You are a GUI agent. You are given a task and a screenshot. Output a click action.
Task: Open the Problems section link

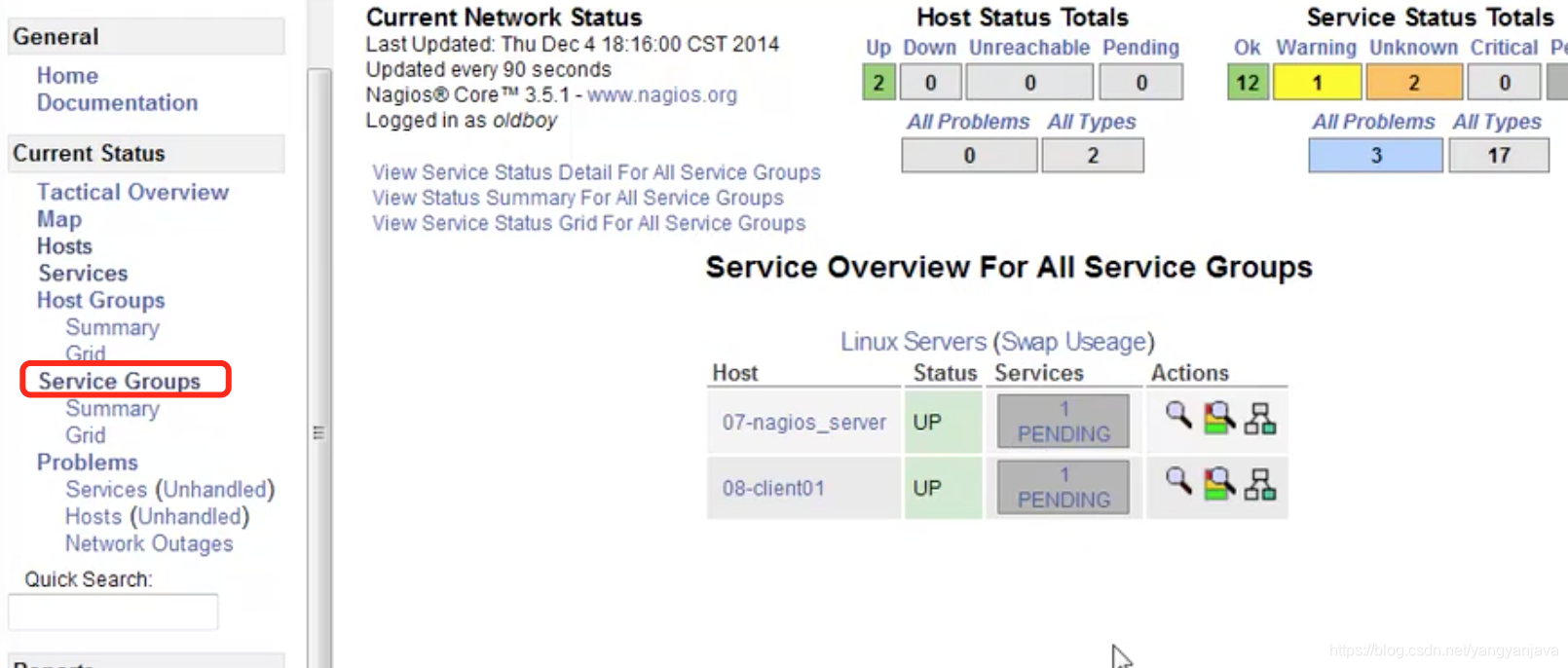point(88,463)
